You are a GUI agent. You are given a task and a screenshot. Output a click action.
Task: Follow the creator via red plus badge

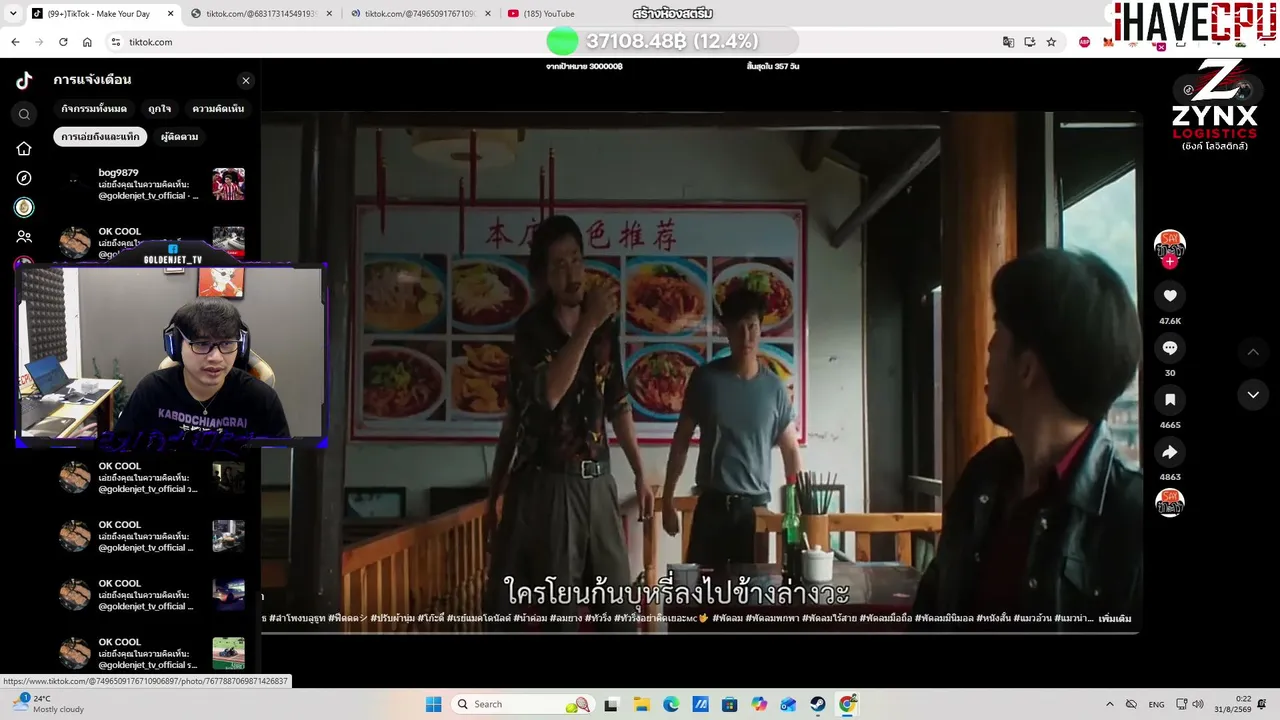(1170, 262)
